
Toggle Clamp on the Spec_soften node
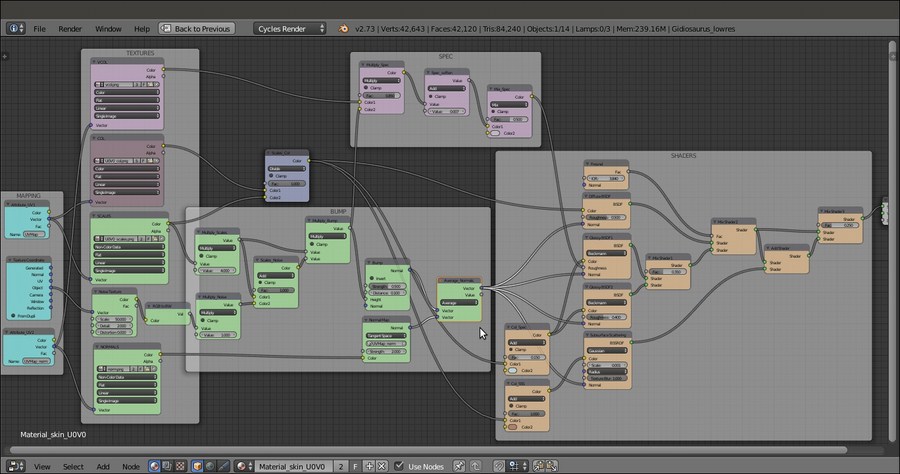pyautogui.click(x=430, y=96)
